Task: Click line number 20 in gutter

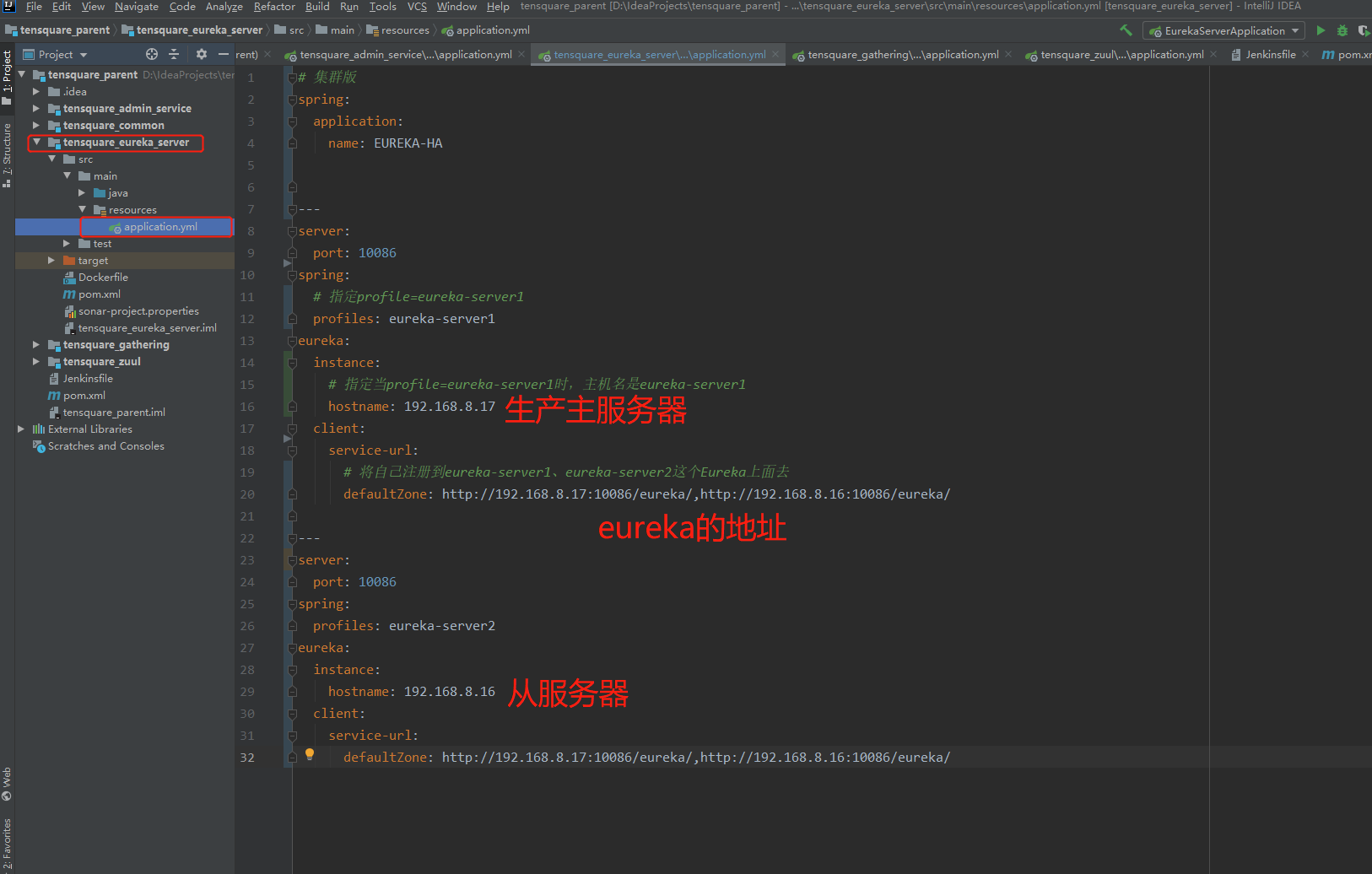Action: click(x=247, y=494)
